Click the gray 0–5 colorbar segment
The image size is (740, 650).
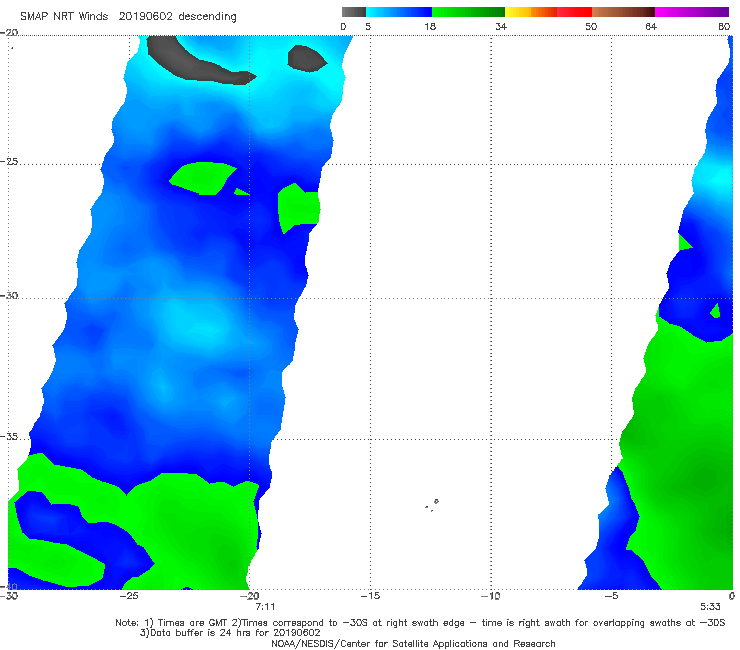click(x=353, y=12)
